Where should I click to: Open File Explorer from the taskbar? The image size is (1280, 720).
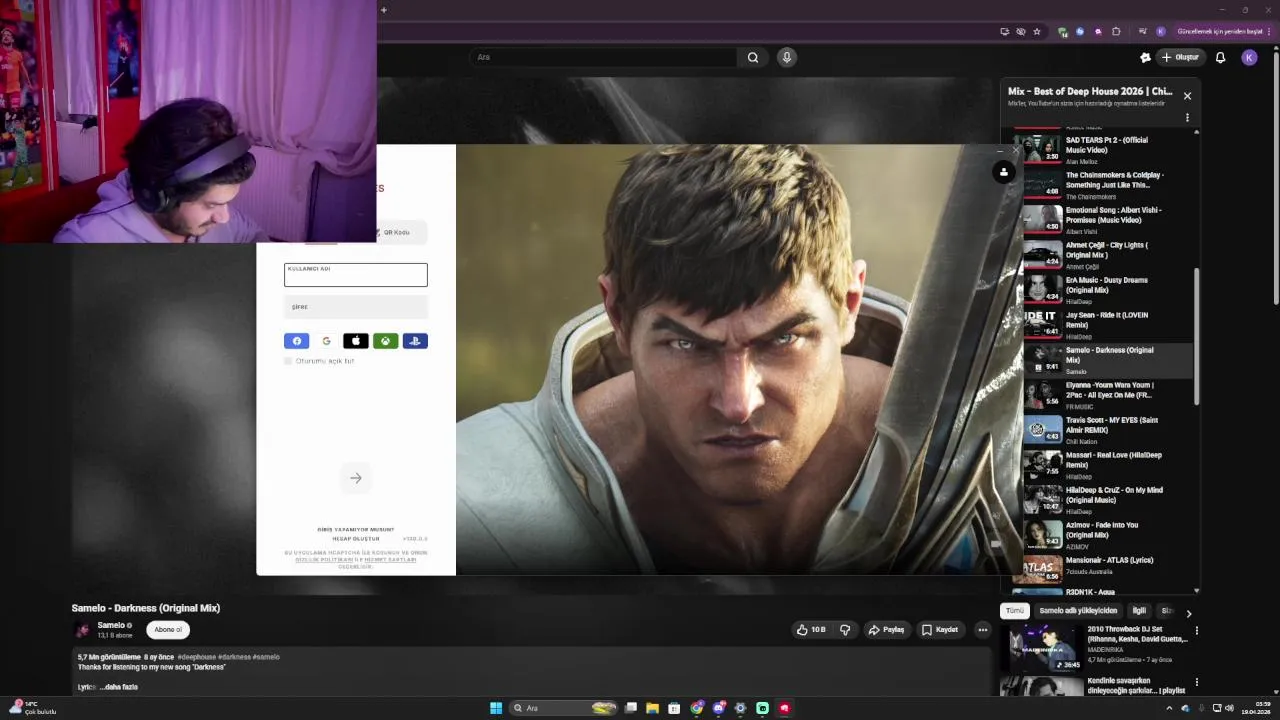652,708
